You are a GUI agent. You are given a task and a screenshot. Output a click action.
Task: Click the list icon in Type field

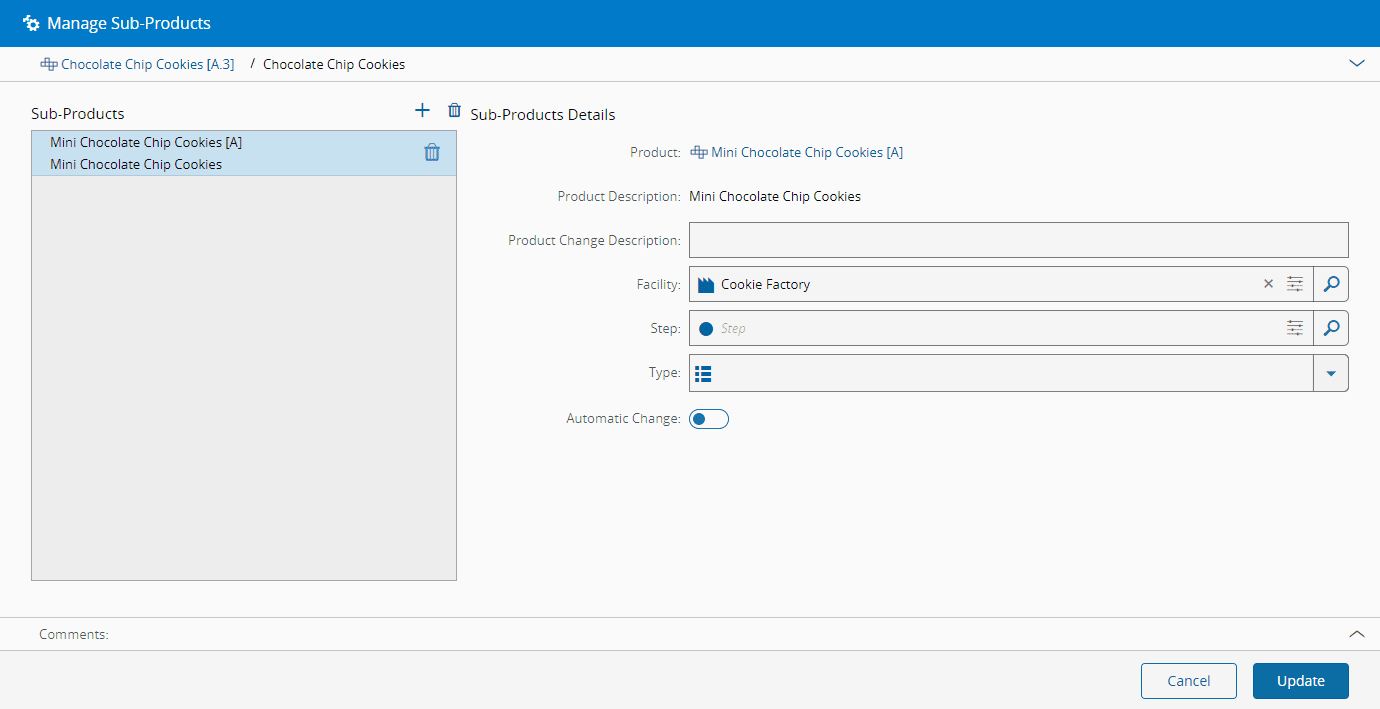703,373
